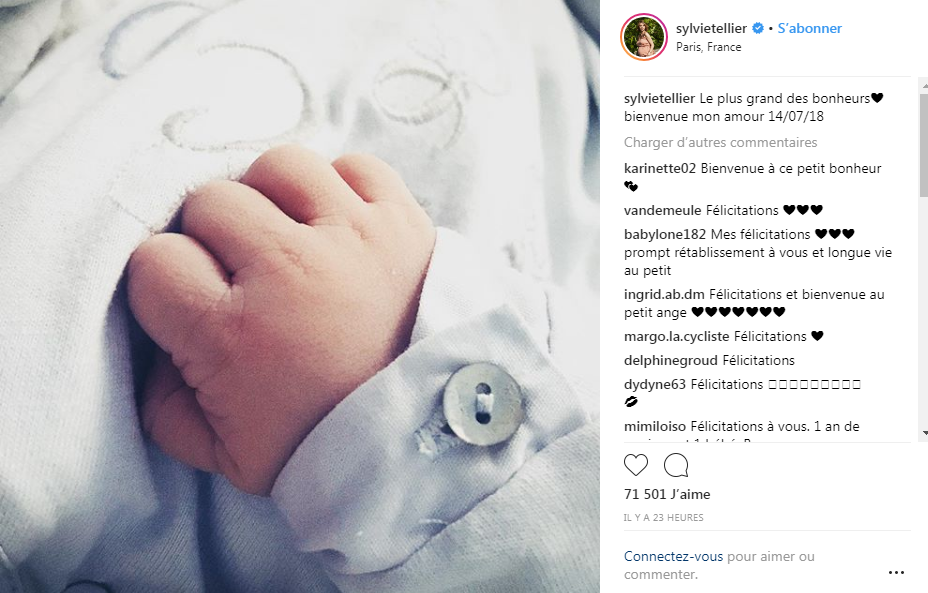
Task: Open the Paris, France location link
Action: [x=708, y=47]
